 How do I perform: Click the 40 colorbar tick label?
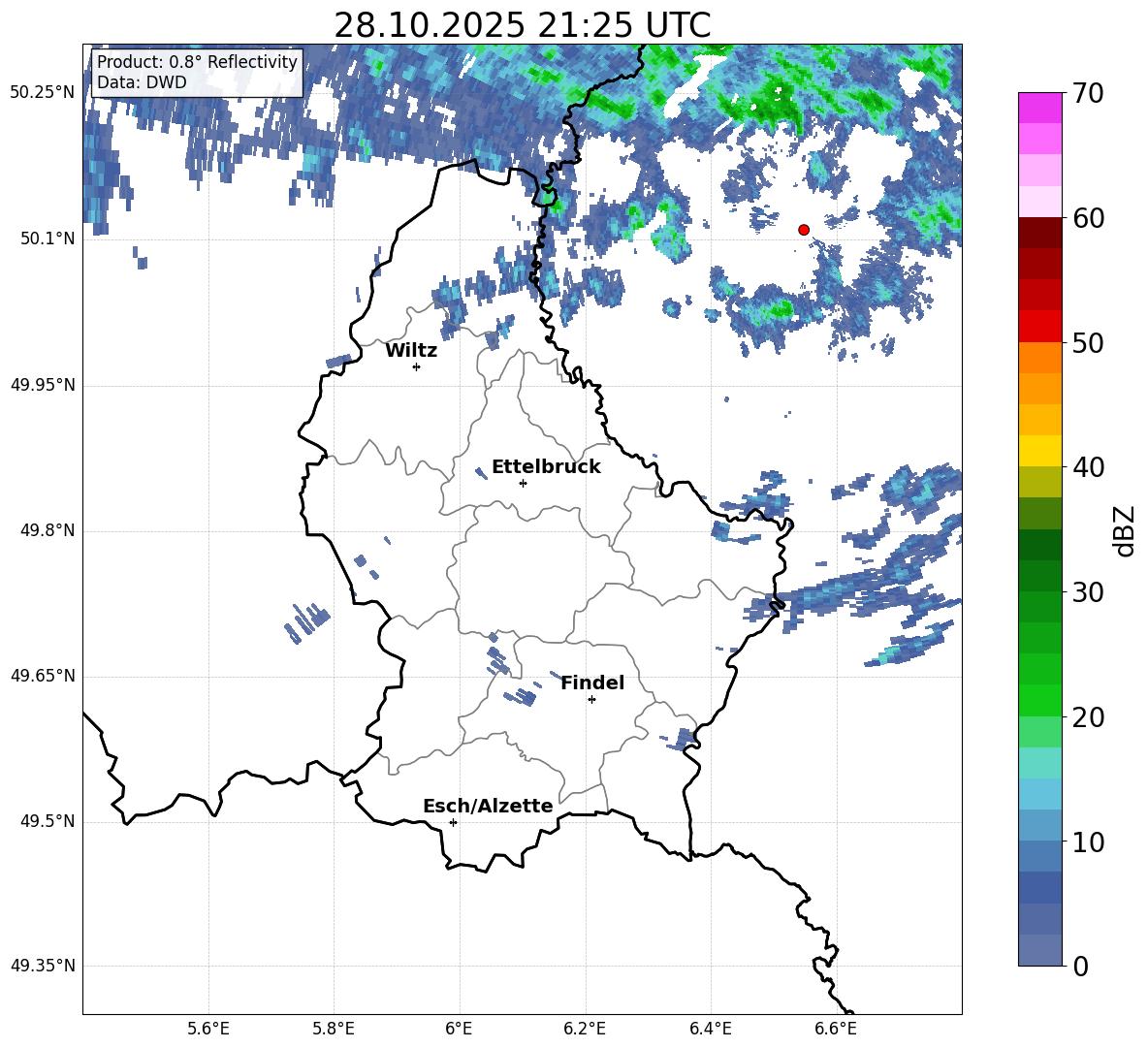[1088, 467]
